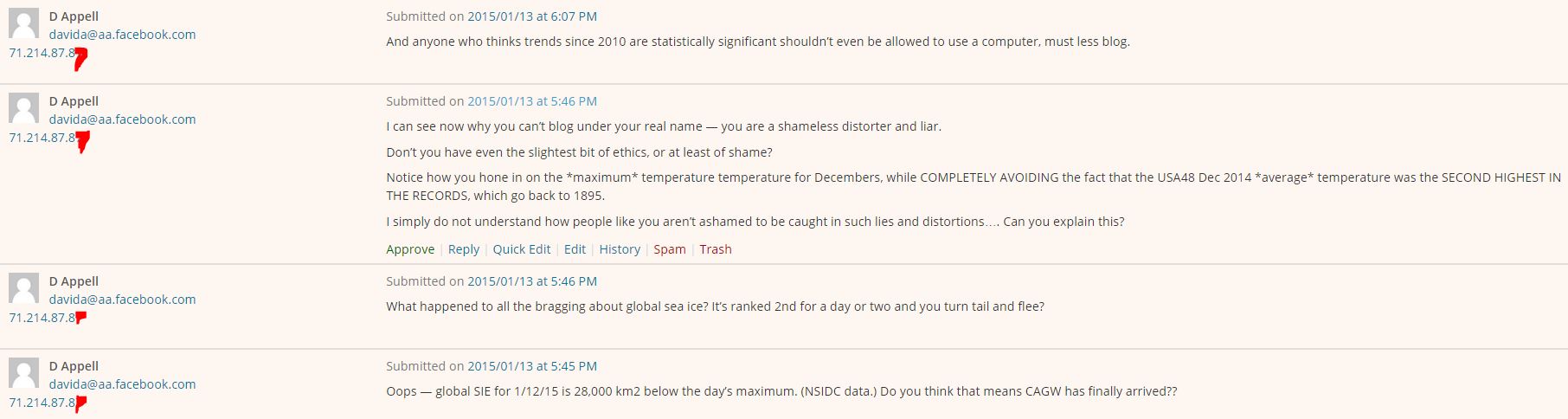Click the avatar on the 6:07 PM comment
This screenshot has height=419, width=1568.
click(x=23, y=24)
